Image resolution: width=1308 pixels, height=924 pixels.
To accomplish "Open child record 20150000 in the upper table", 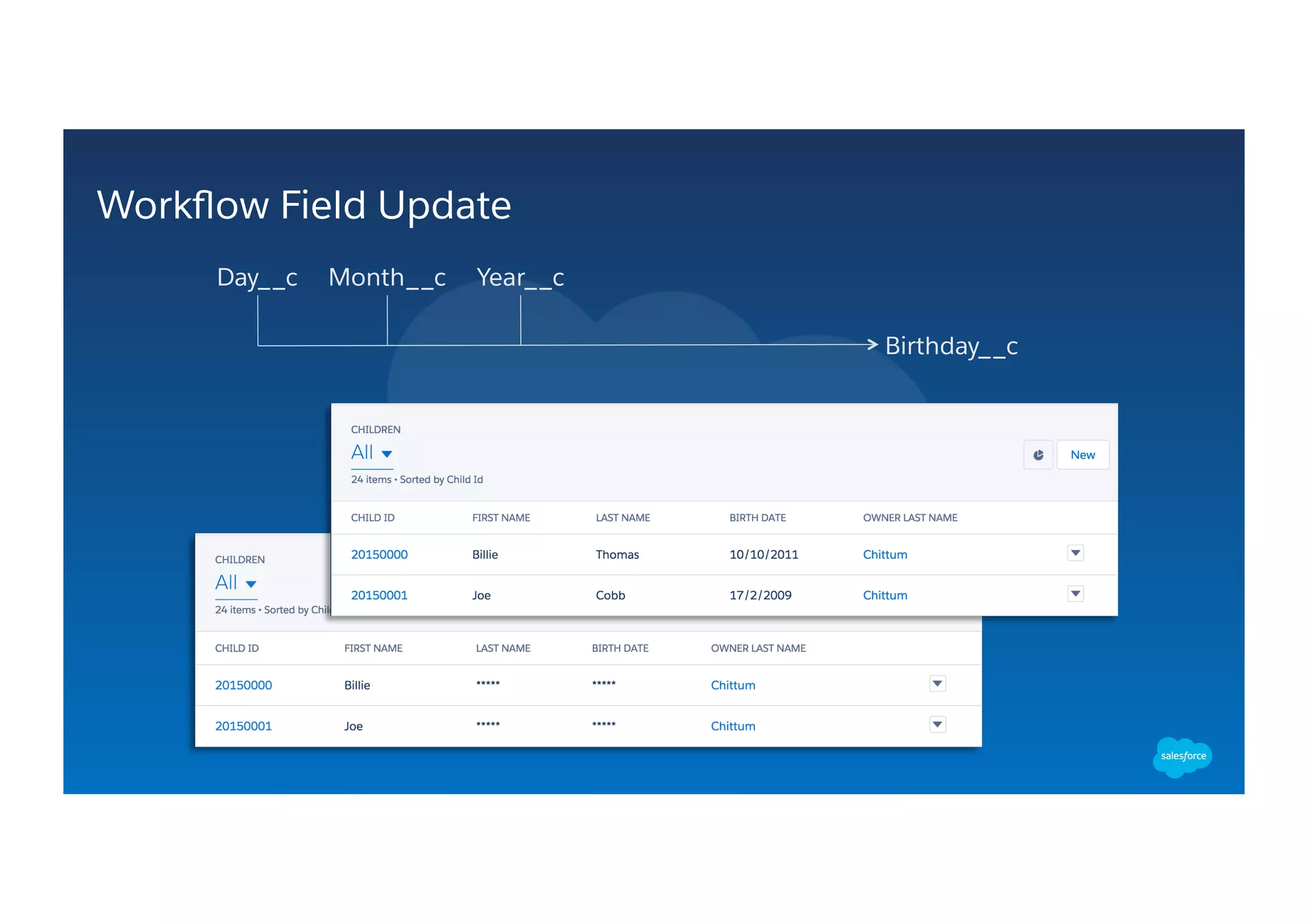I will (379, 554).
